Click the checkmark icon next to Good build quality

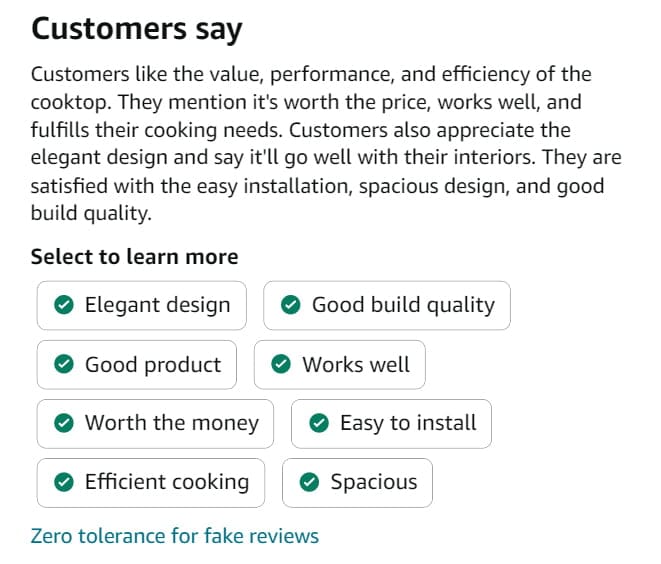coord(291,306)
